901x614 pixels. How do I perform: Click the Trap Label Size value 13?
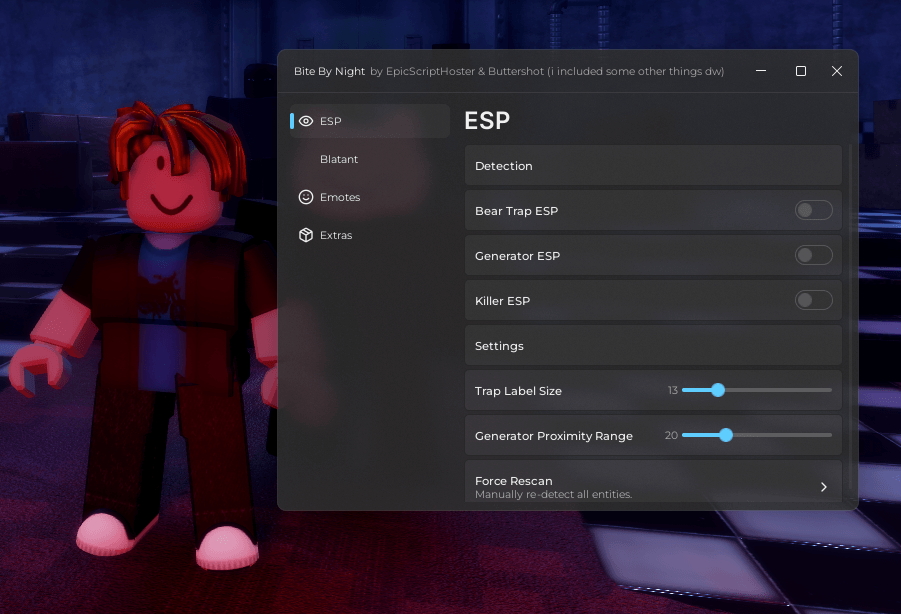673,391
